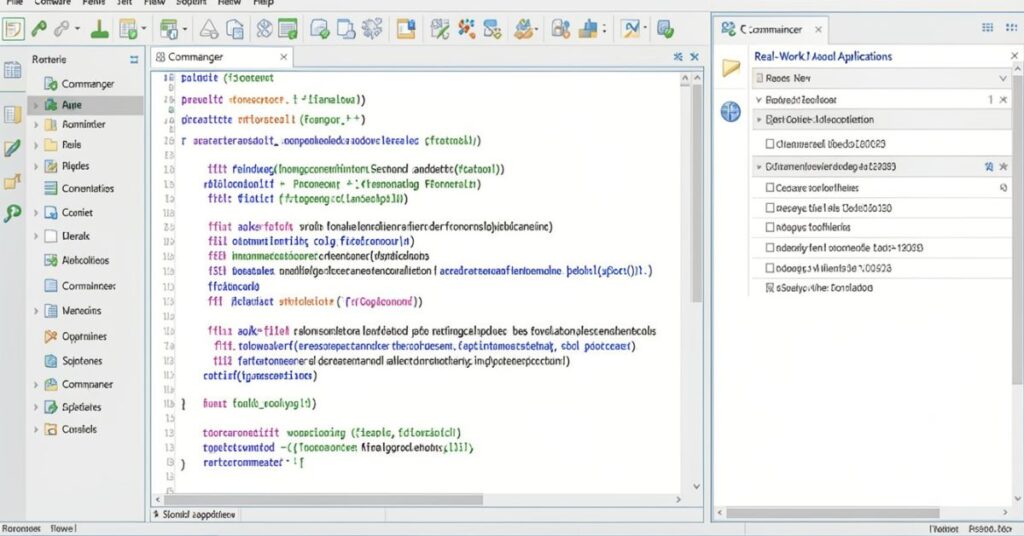
Task: Expand the Aominder folder node
Action: (36, 125)
